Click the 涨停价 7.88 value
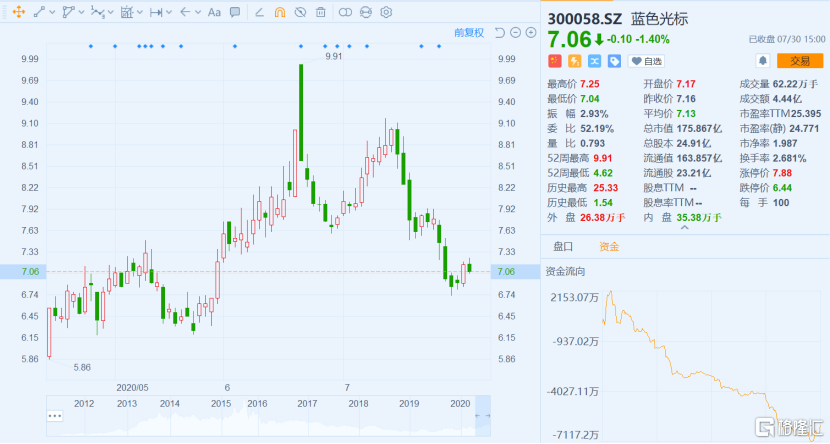The width and height of the screenshot is (830, 444). click(x=782, y=173)
